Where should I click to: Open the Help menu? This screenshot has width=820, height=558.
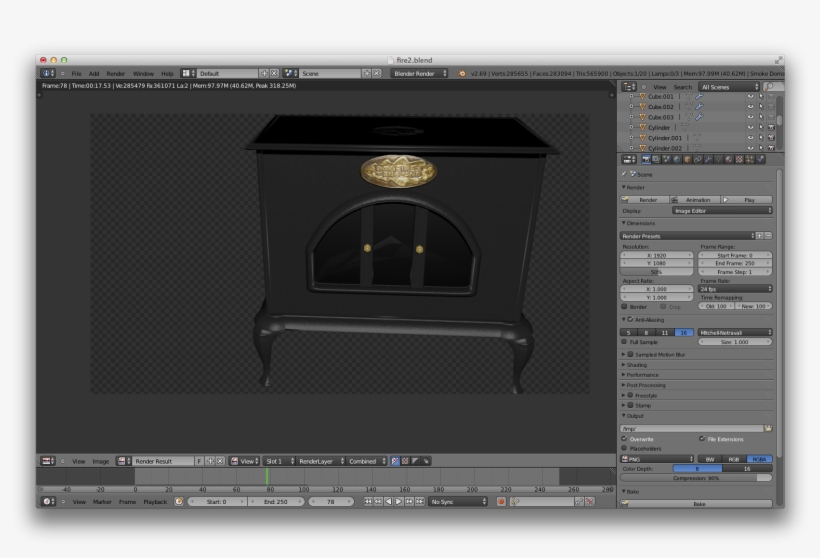[x=167, y=74]
